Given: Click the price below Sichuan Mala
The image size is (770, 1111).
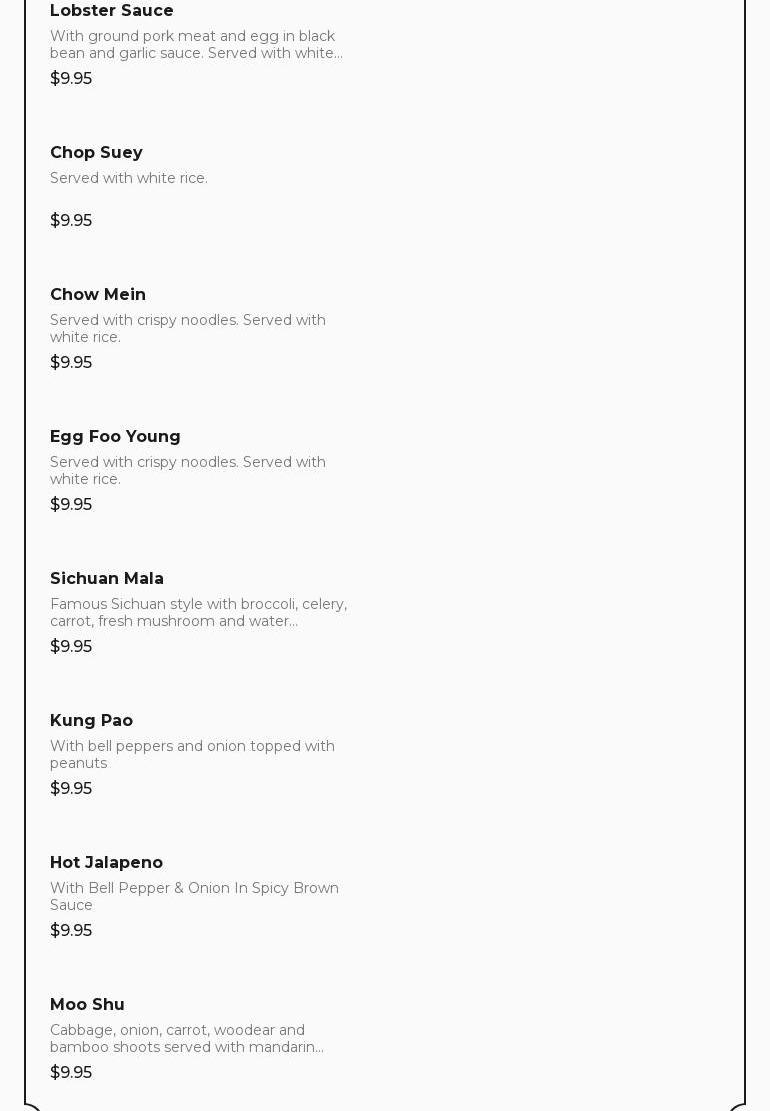Looking at the screenshot, I should point(71,647).
